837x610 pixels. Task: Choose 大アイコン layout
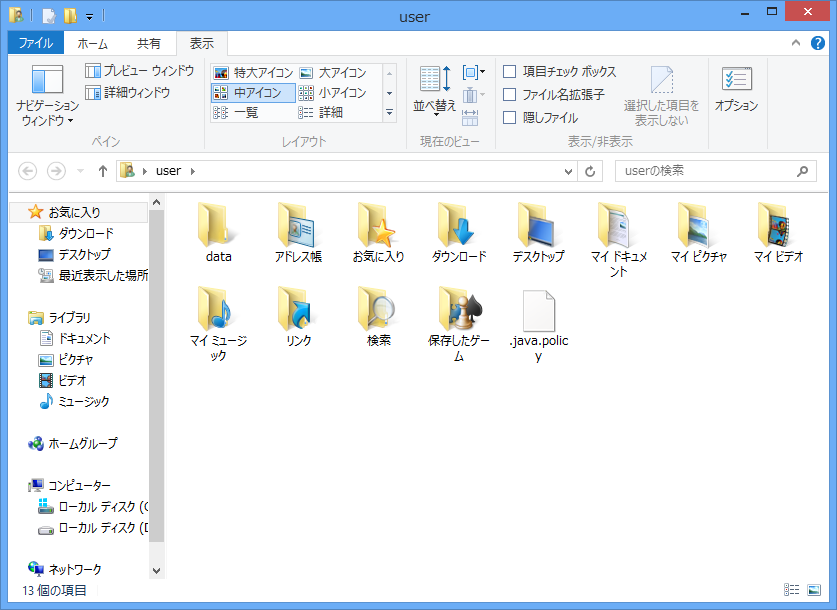pyautogui.click(x=333, y=73)
